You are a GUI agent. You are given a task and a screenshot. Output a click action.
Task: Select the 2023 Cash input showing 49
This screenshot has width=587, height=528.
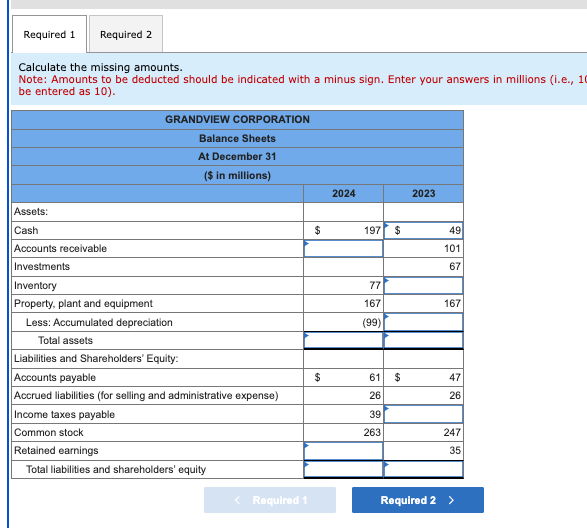pos(423,230)
